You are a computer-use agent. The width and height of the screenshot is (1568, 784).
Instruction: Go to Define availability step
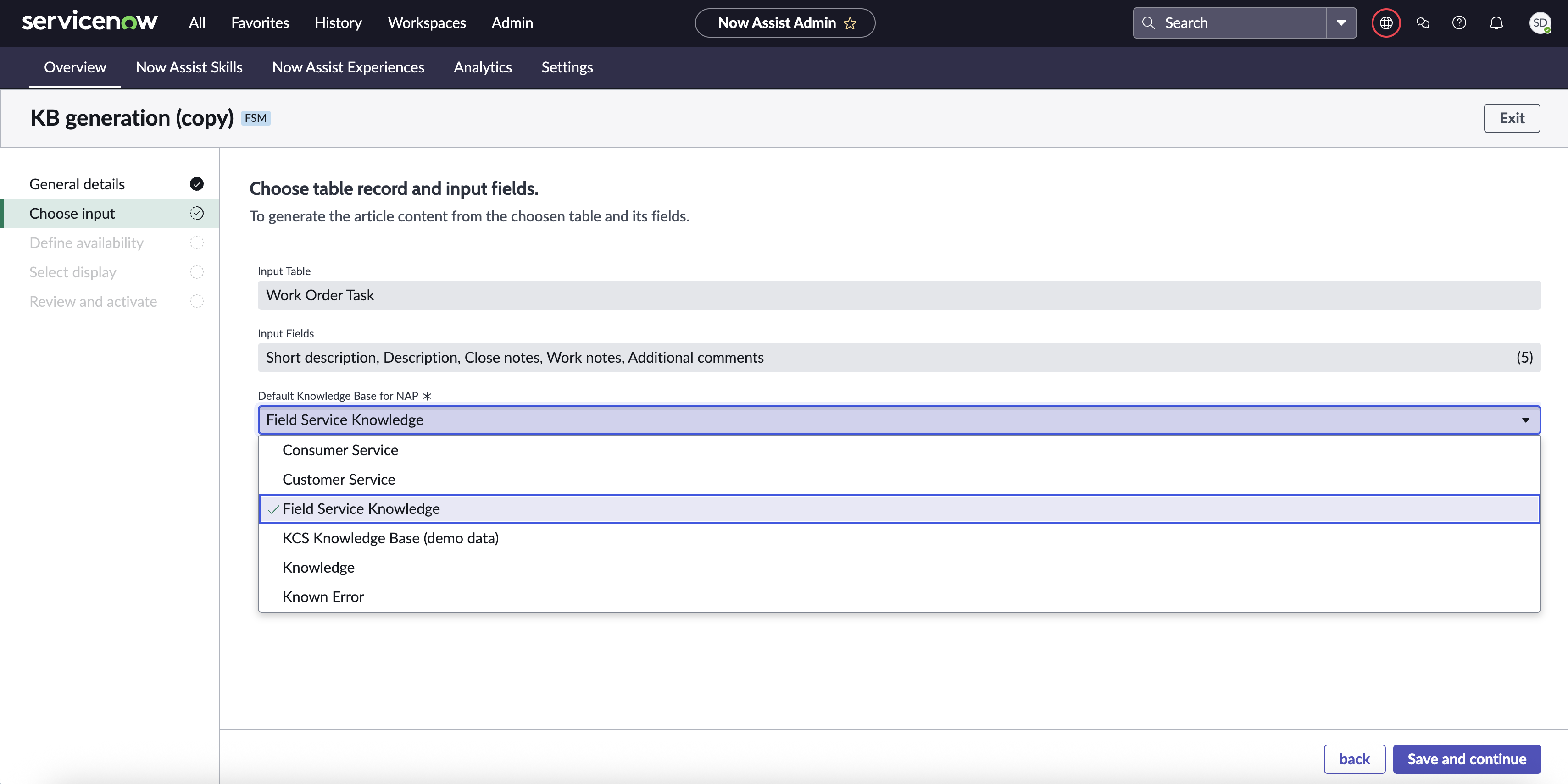110,243
